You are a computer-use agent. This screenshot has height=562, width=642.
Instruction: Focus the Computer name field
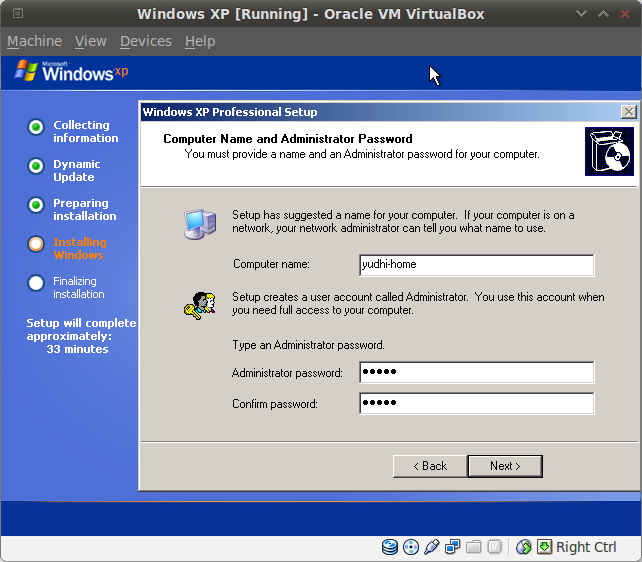coord(477,265)
